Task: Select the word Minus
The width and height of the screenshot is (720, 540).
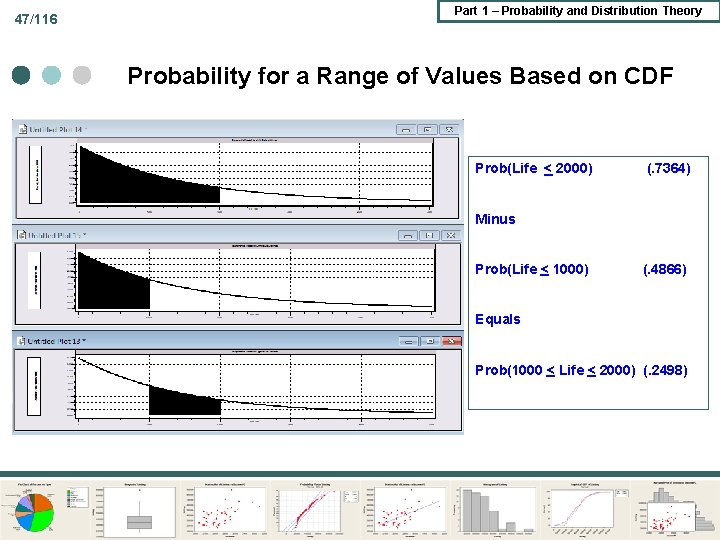Action: pos(495,219)
